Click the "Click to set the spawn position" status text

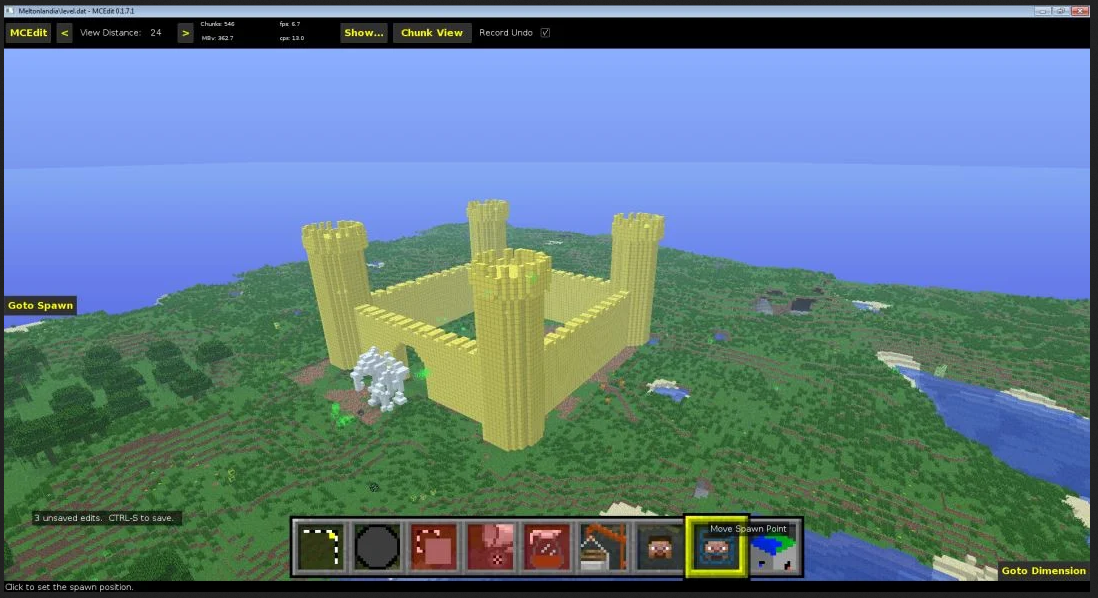69,587
